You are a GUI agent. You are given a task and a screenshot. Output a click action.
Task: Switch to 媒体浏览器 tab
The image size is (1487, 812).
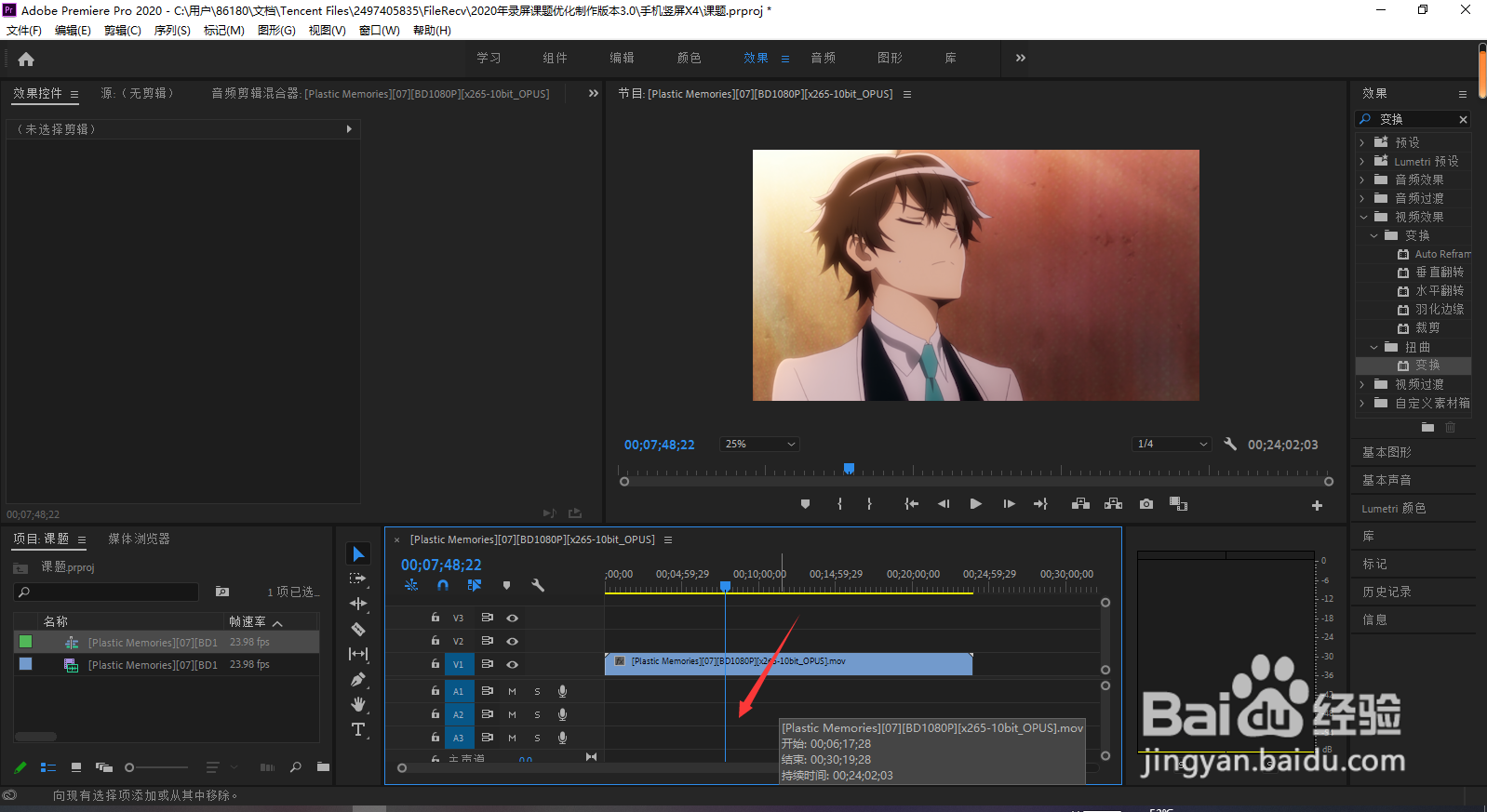[139, 539]
